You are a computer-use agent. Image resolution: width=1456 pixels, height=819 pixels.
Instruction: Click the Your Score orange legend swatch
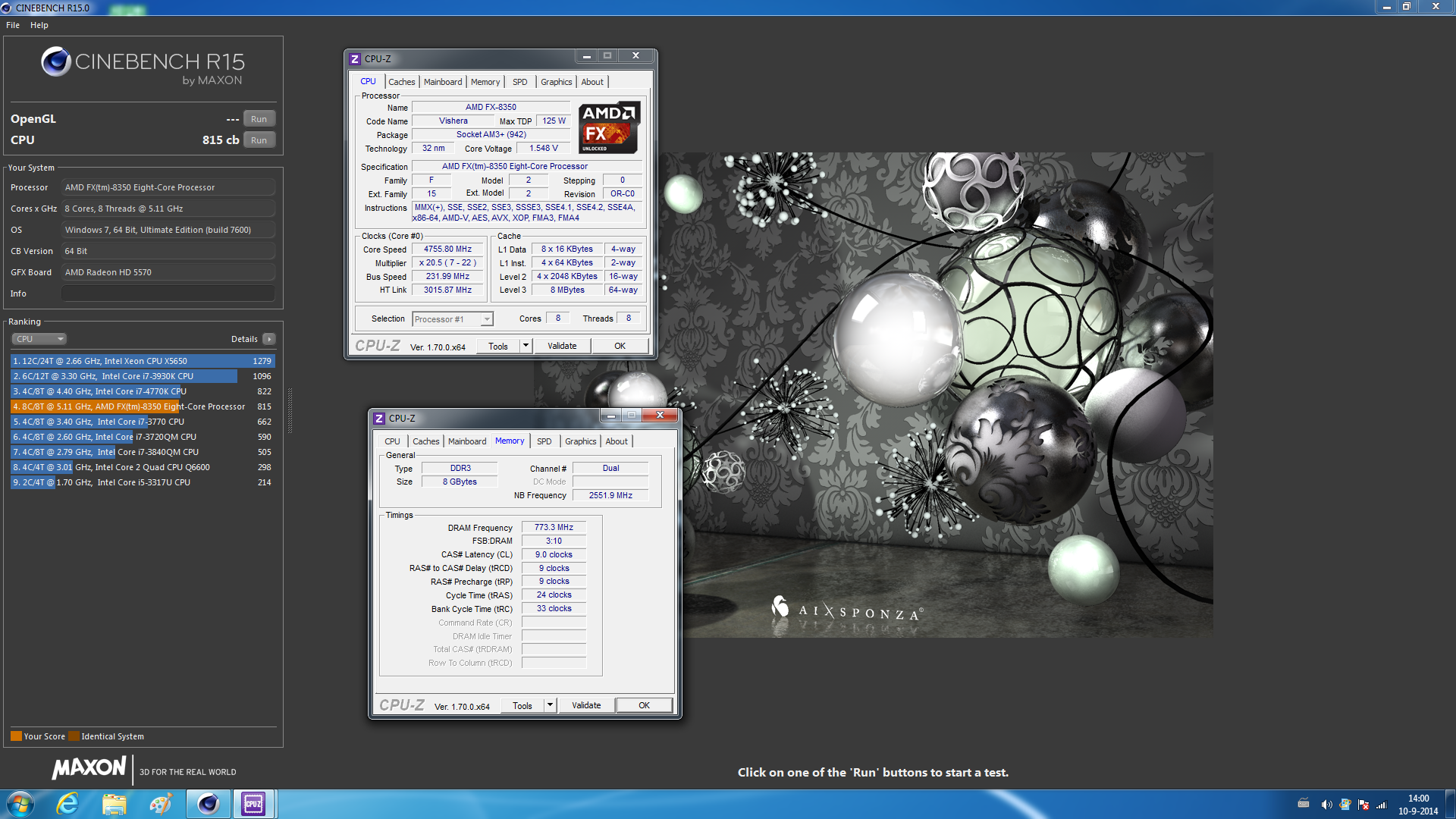click(16, 736)
